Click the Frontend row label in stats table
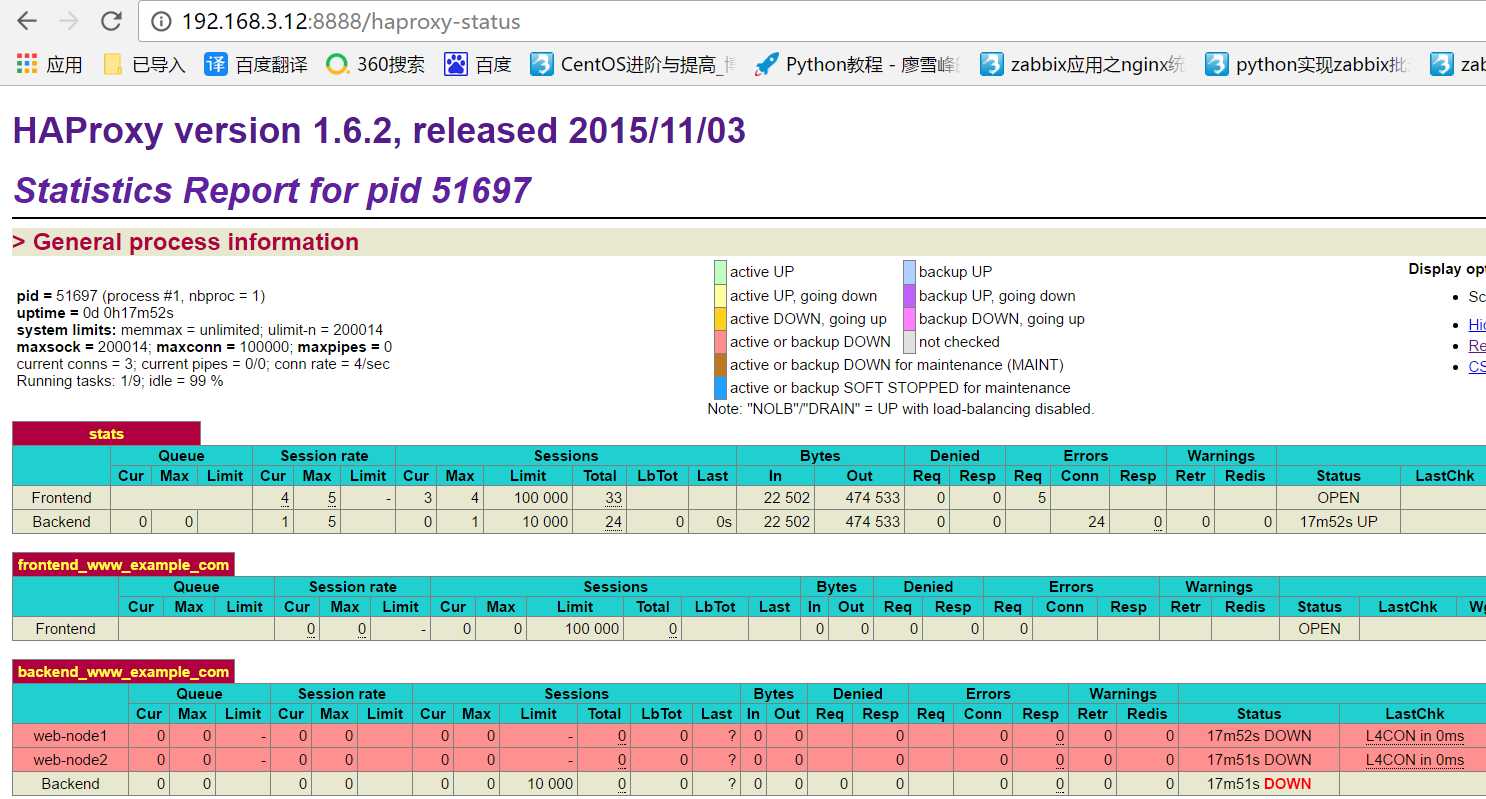 pos(61,498)
